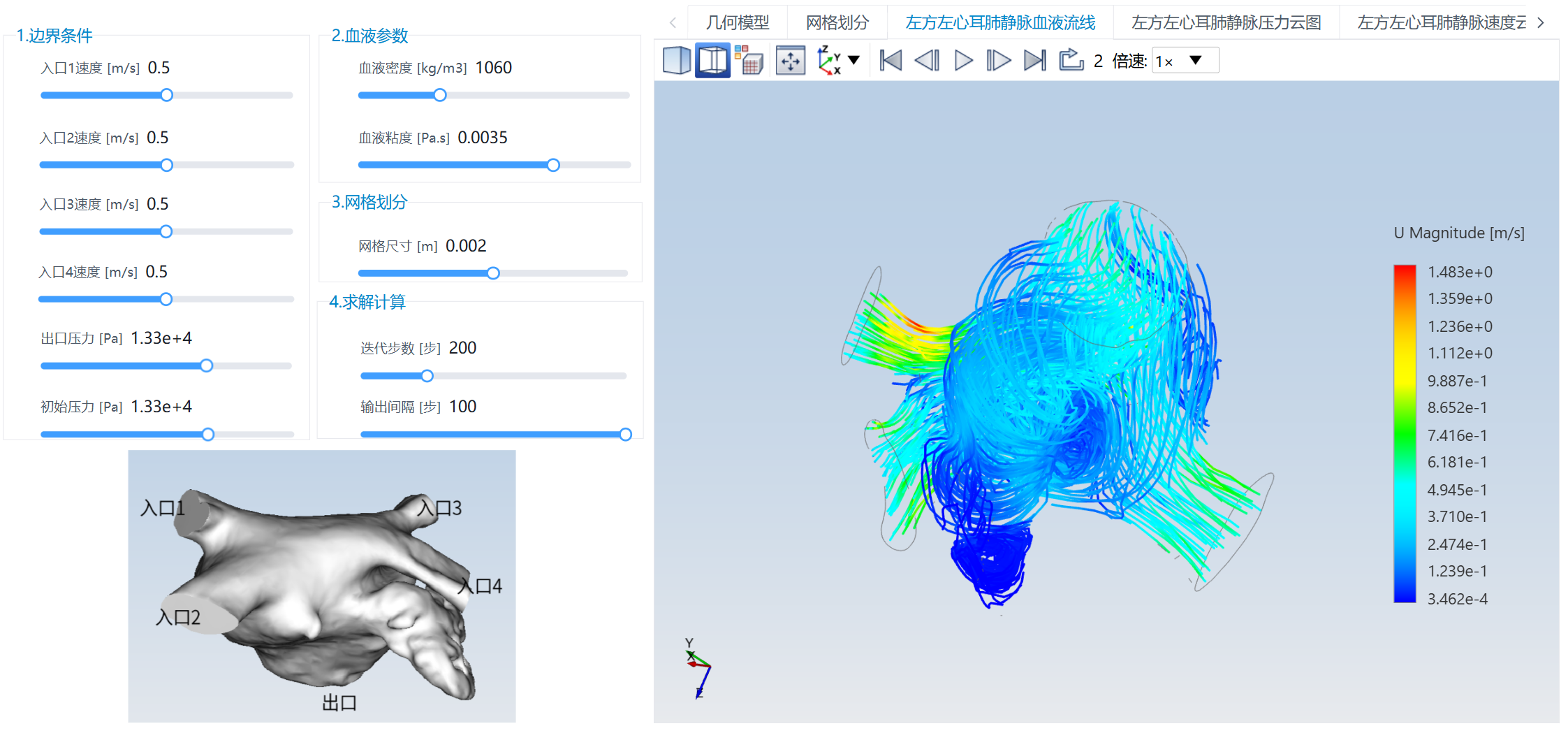This screenshot has width=1568, height=733.
Task: Click the 入口3速度 slider handle
Action: [x=166, y=231]
